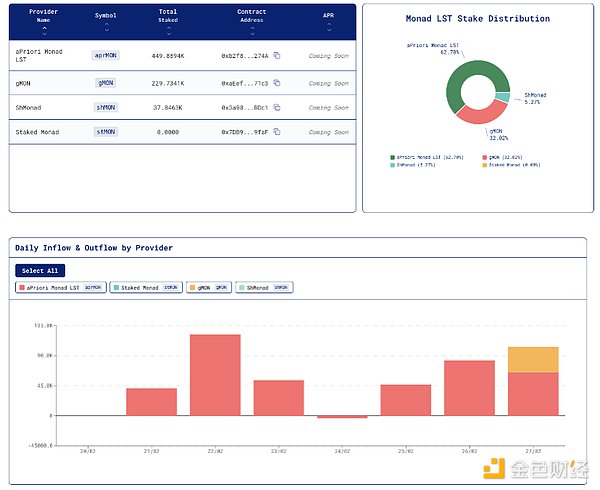
Task: Copy the aPriori Monad LST contract address
Action: [277, 57]
